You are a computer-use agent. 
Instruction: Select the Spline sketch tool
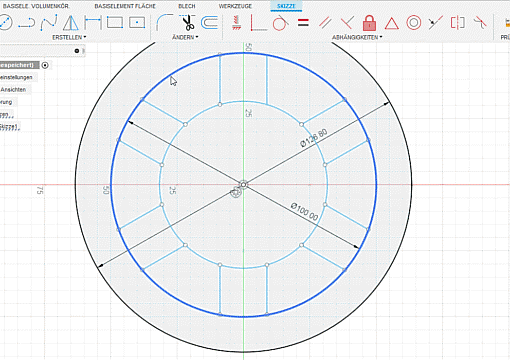tap(49, 23)
